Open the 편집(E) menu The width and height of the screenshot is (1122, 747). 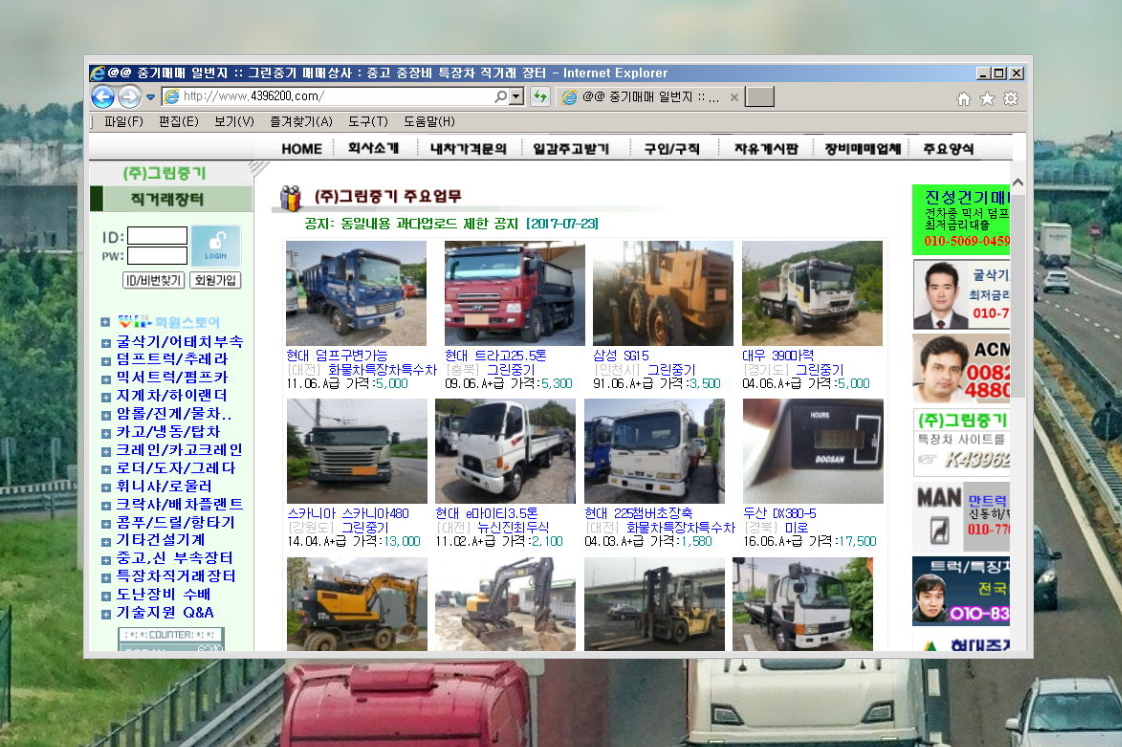pyautogui.click(x=179, y=122)
